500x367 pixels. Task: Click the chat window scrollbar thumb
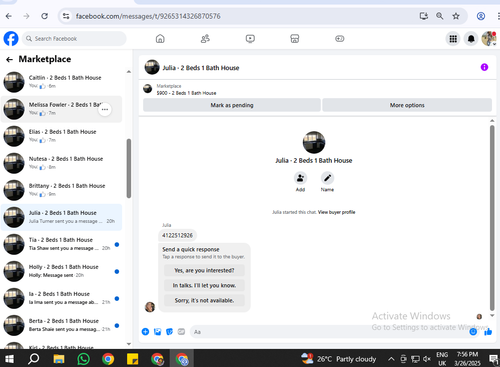pyautogui.click(x=492, y=218)
